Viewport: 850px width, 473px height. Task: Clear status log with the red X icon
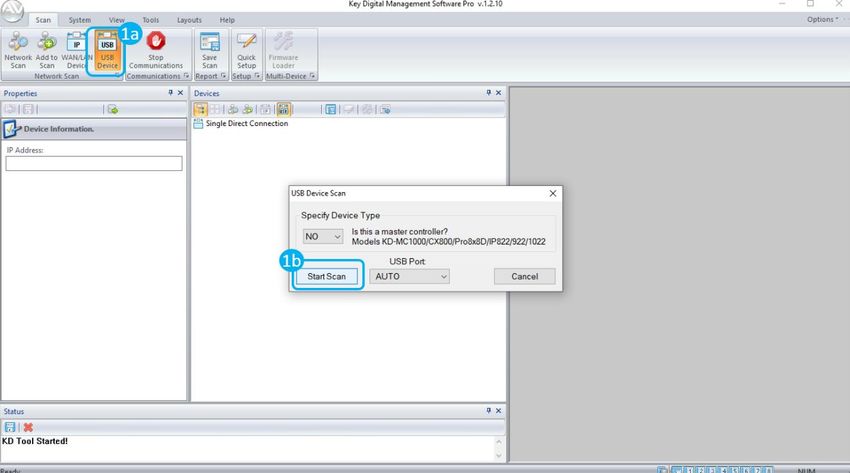(x=28, y=427)
